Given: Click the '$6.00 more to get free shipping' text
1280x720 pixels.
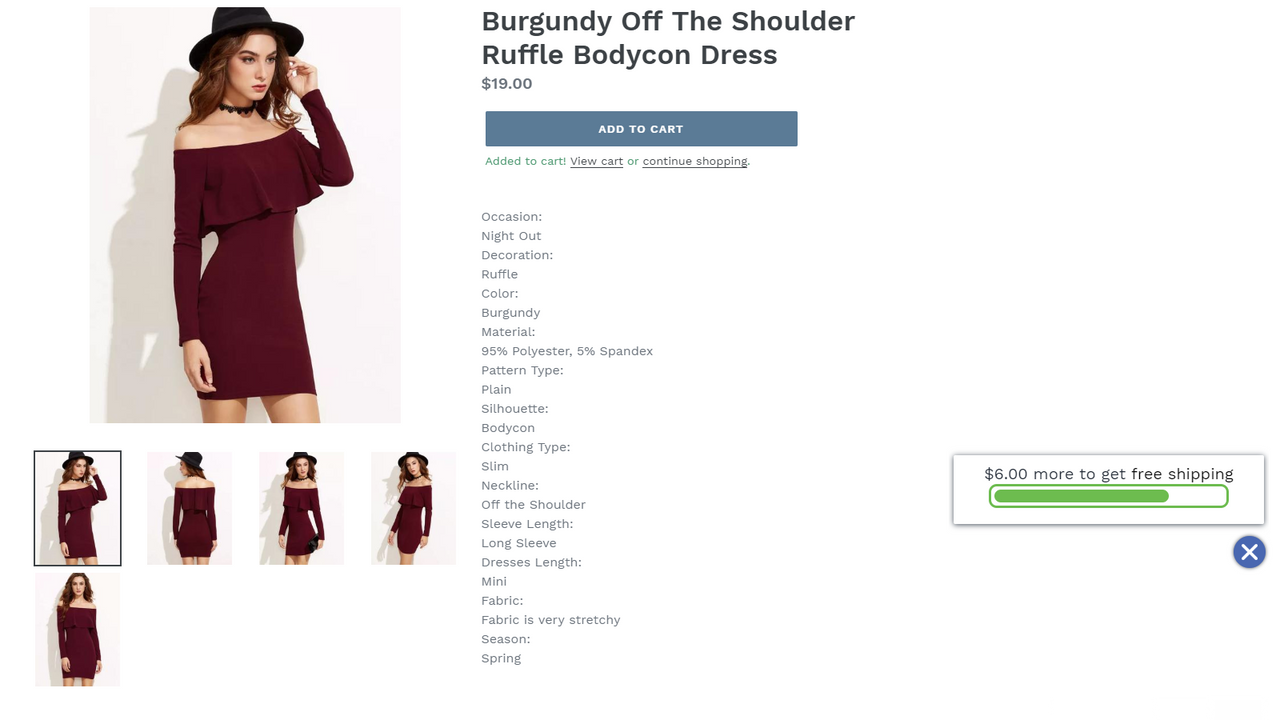Looking at the screenshot, I should click(x=1109, y=474).
